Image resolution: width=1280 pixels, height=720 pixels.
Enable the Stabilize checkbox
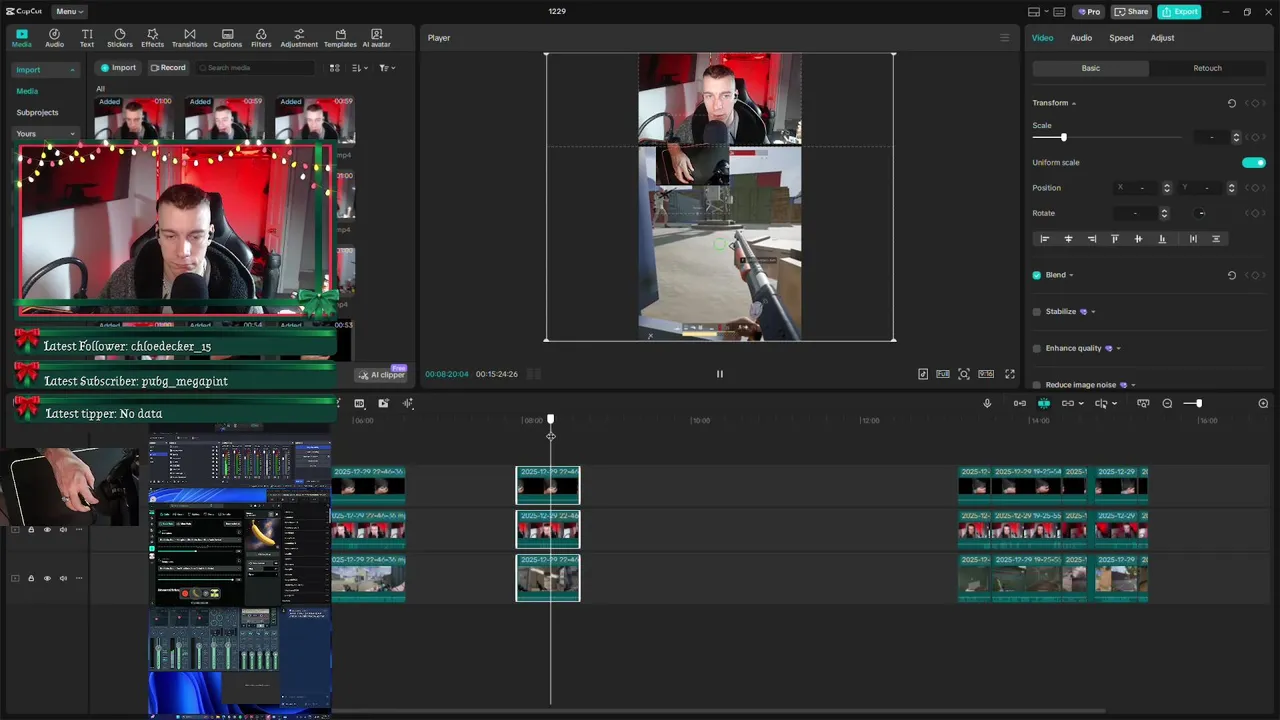[1037, 312]
